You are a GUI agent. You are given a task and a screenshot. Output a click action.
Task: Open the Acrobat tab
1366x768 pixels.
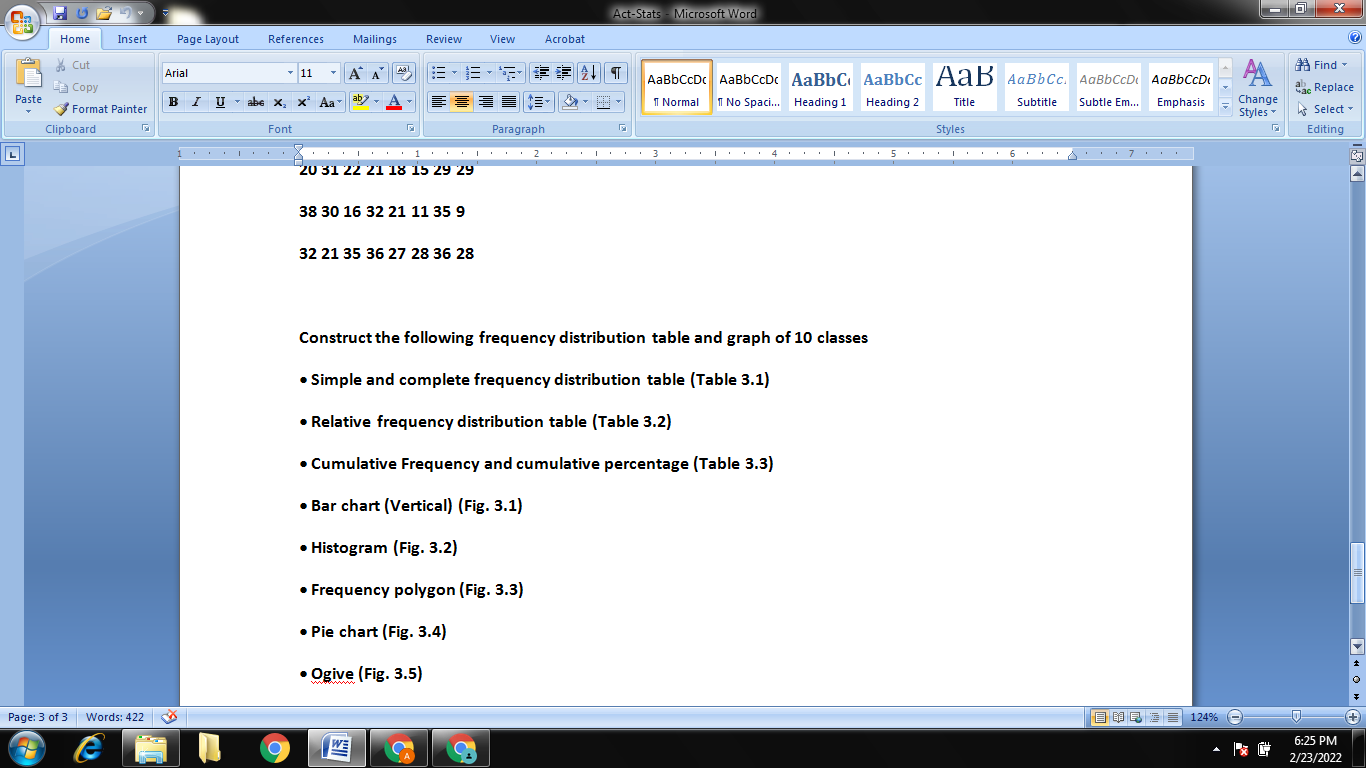click(565, 39)
